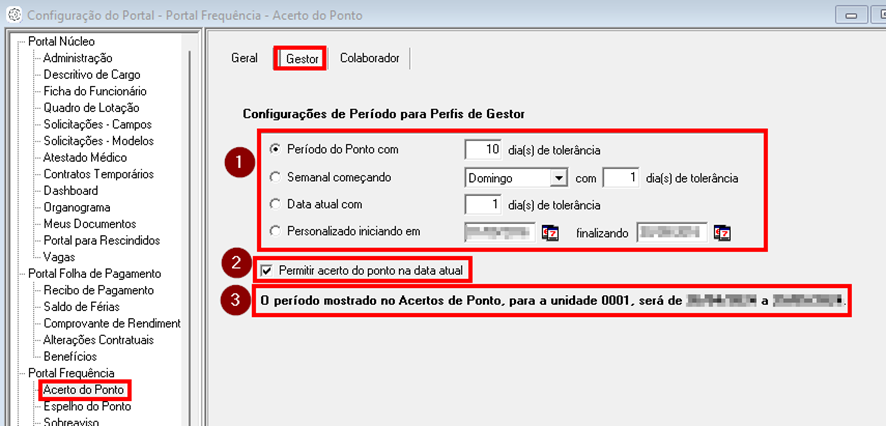
Task: Open the Domingo weekday dropdown
Action: (558, 178)
